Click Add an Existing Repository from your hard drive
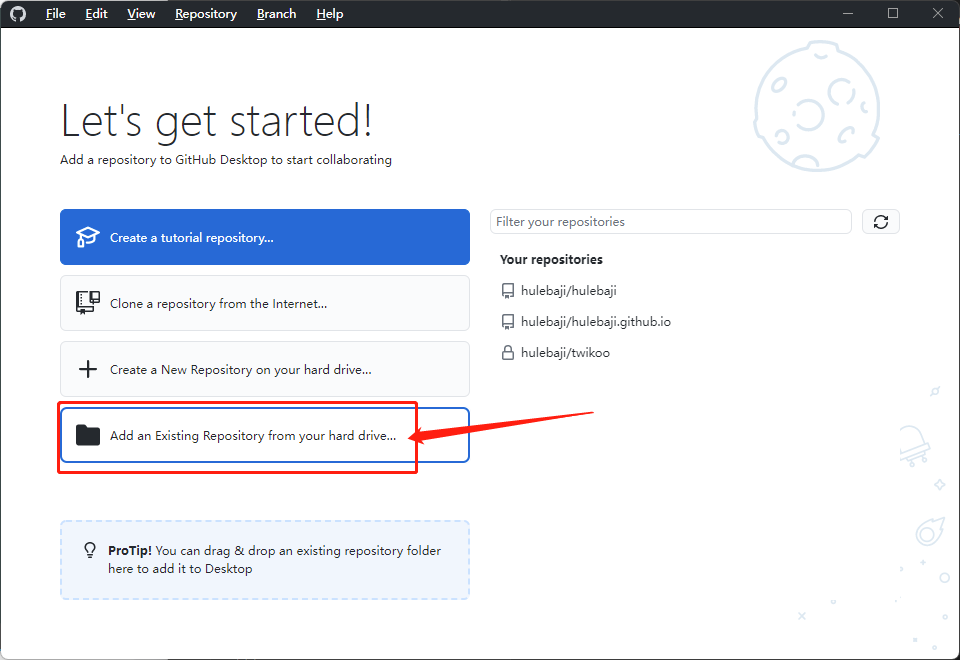960x660 pixels. click(264, 435)
